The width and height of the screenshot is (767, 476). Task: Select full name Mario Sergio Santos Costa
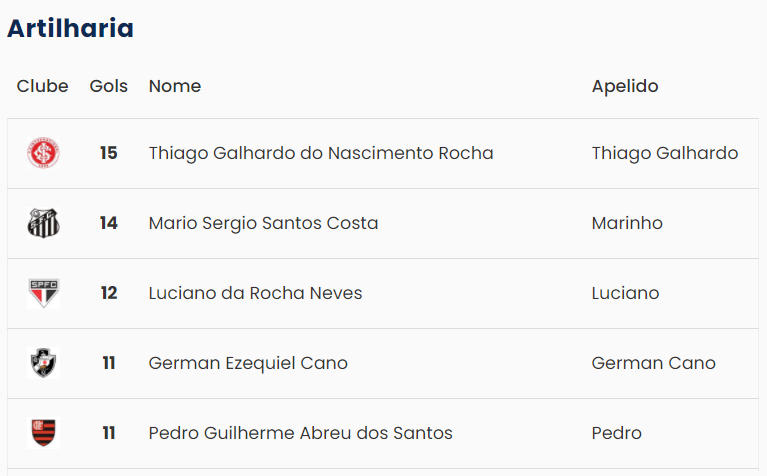tap(263, 223)
